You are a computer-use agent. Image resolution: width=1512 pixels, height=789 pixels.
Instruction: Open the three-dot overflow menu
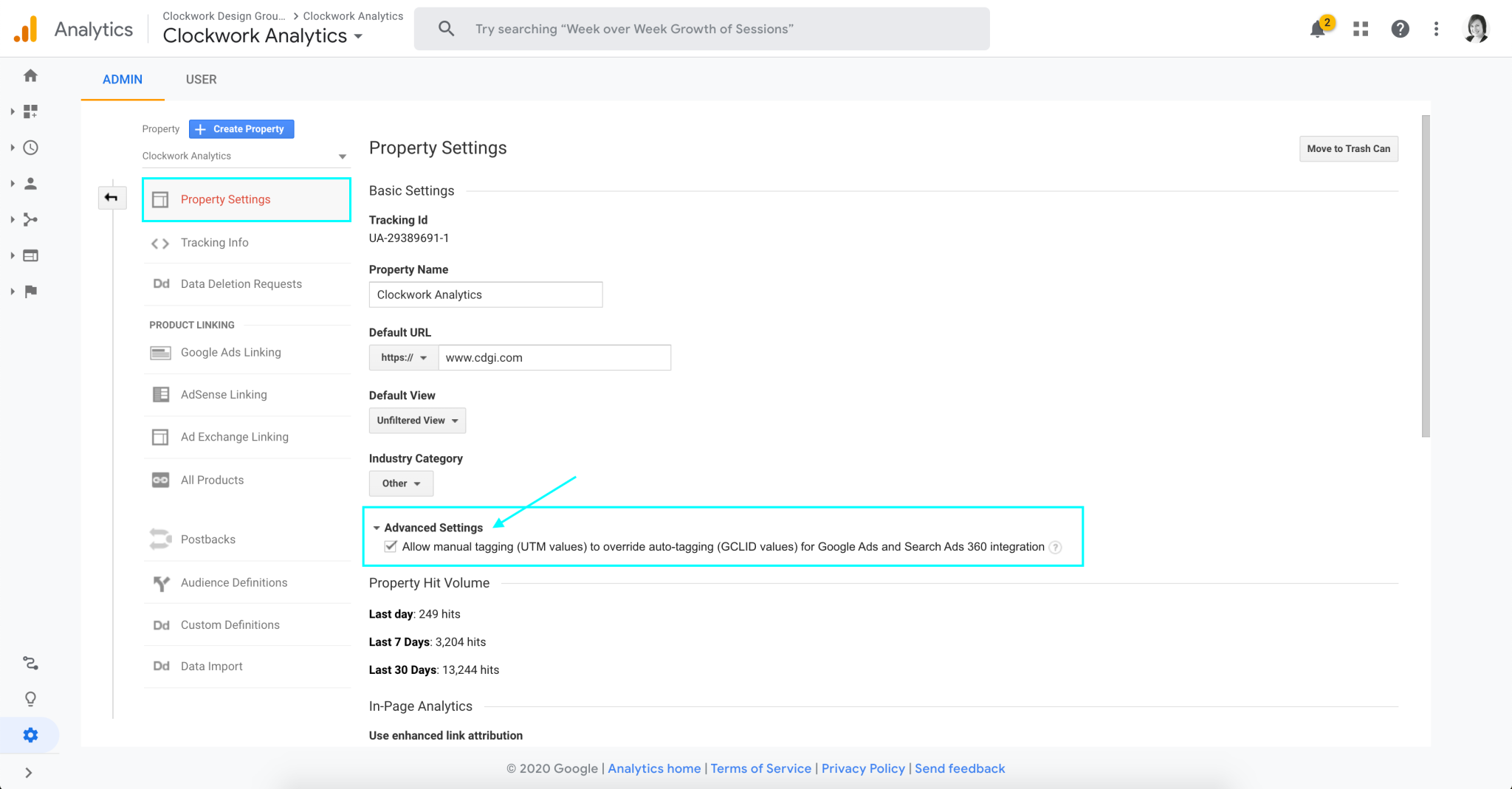pos(1435,29)
